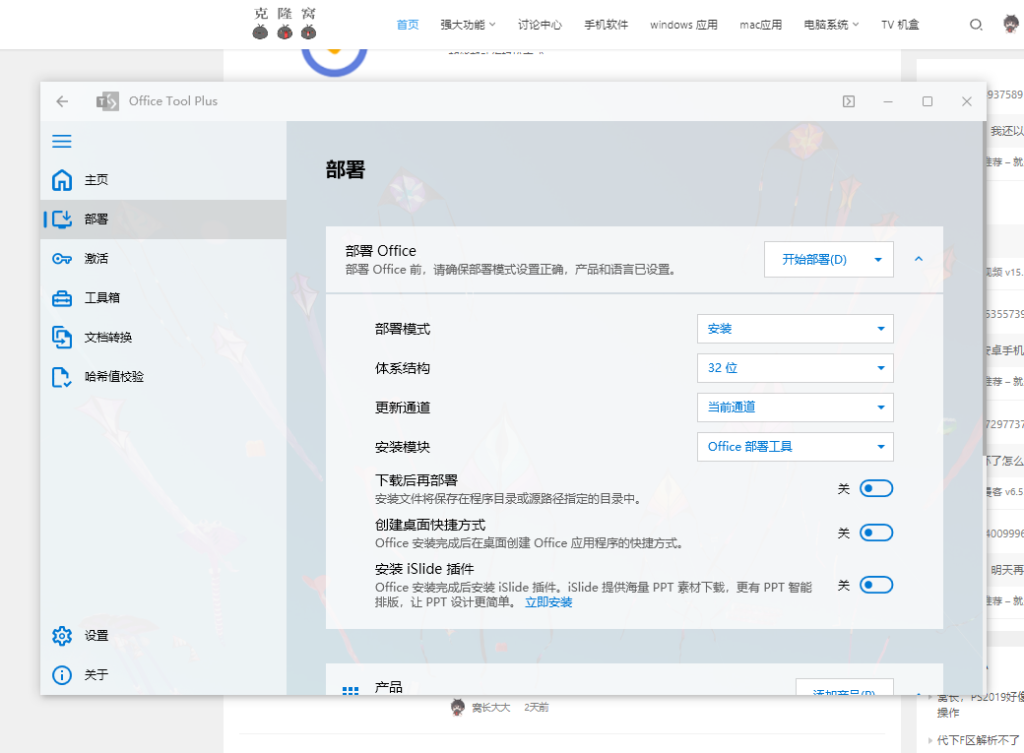1024x753 pixels.
Task: Open mac应用 in the website nav
Action: (761, 25)
